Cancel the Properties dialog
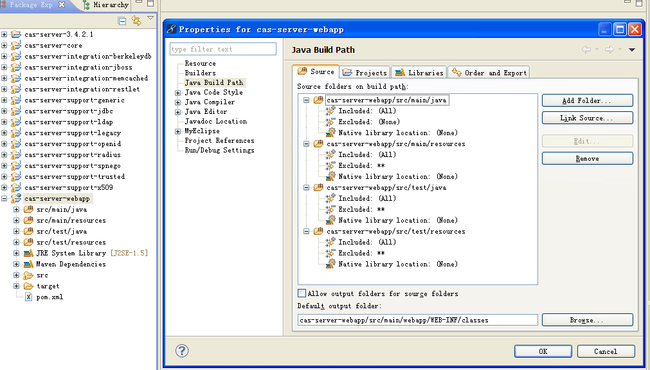The height and width of the screenshot is (370, 650). coord(606,351)
